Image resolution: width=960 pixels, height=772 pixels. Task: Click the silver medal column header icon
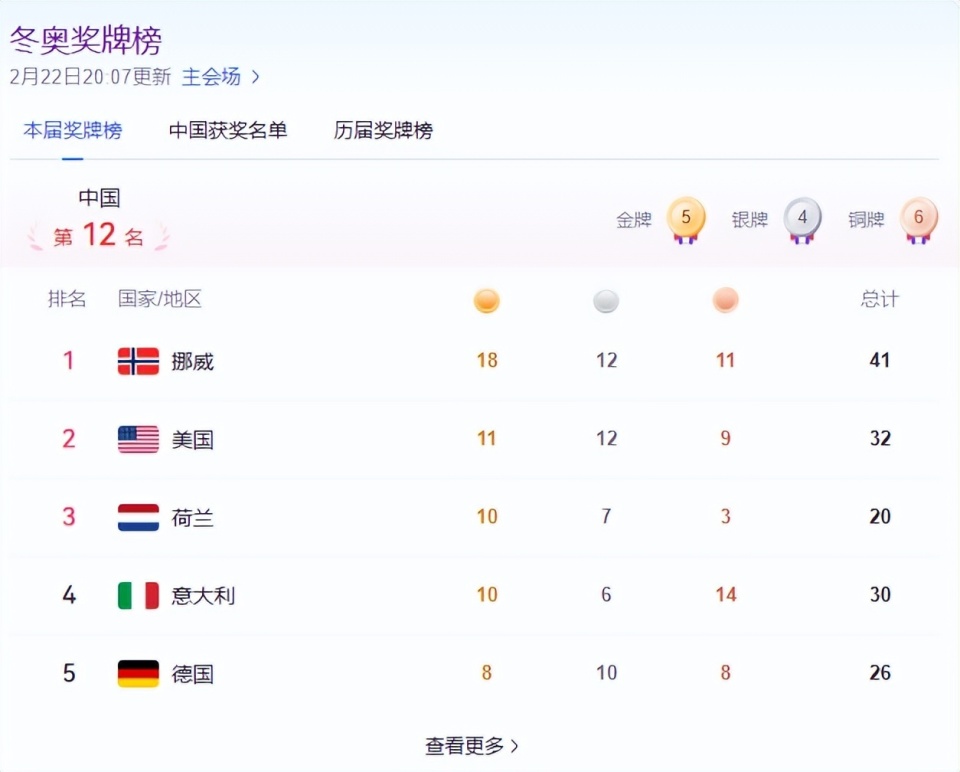click(x=606, y=300)
